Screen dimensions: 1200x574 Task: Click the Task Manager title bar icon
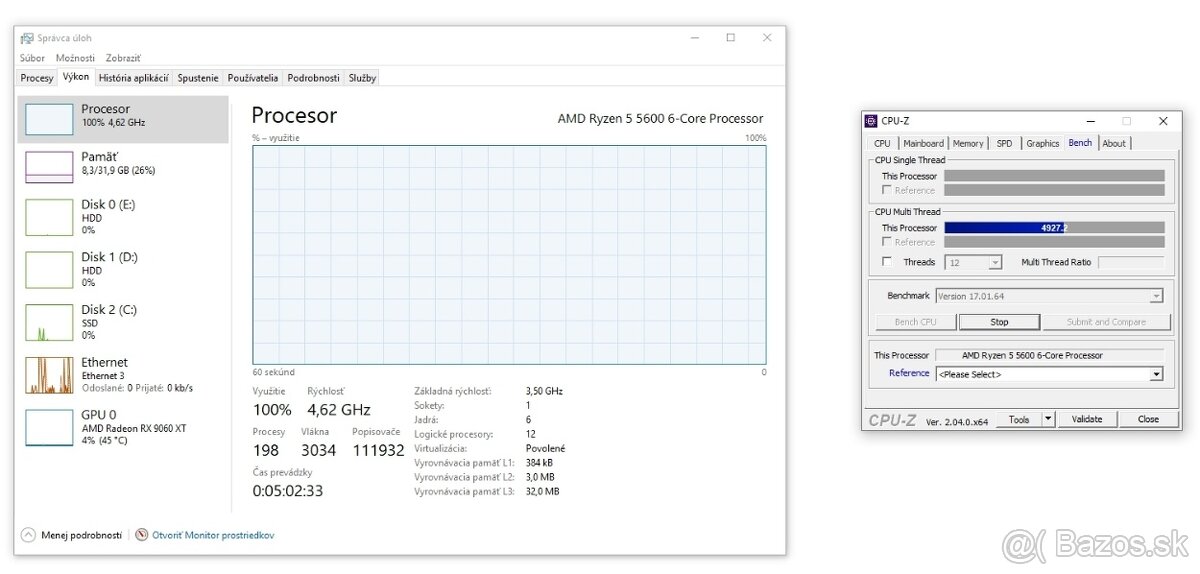pyautogui.click(x=27, y=38)
